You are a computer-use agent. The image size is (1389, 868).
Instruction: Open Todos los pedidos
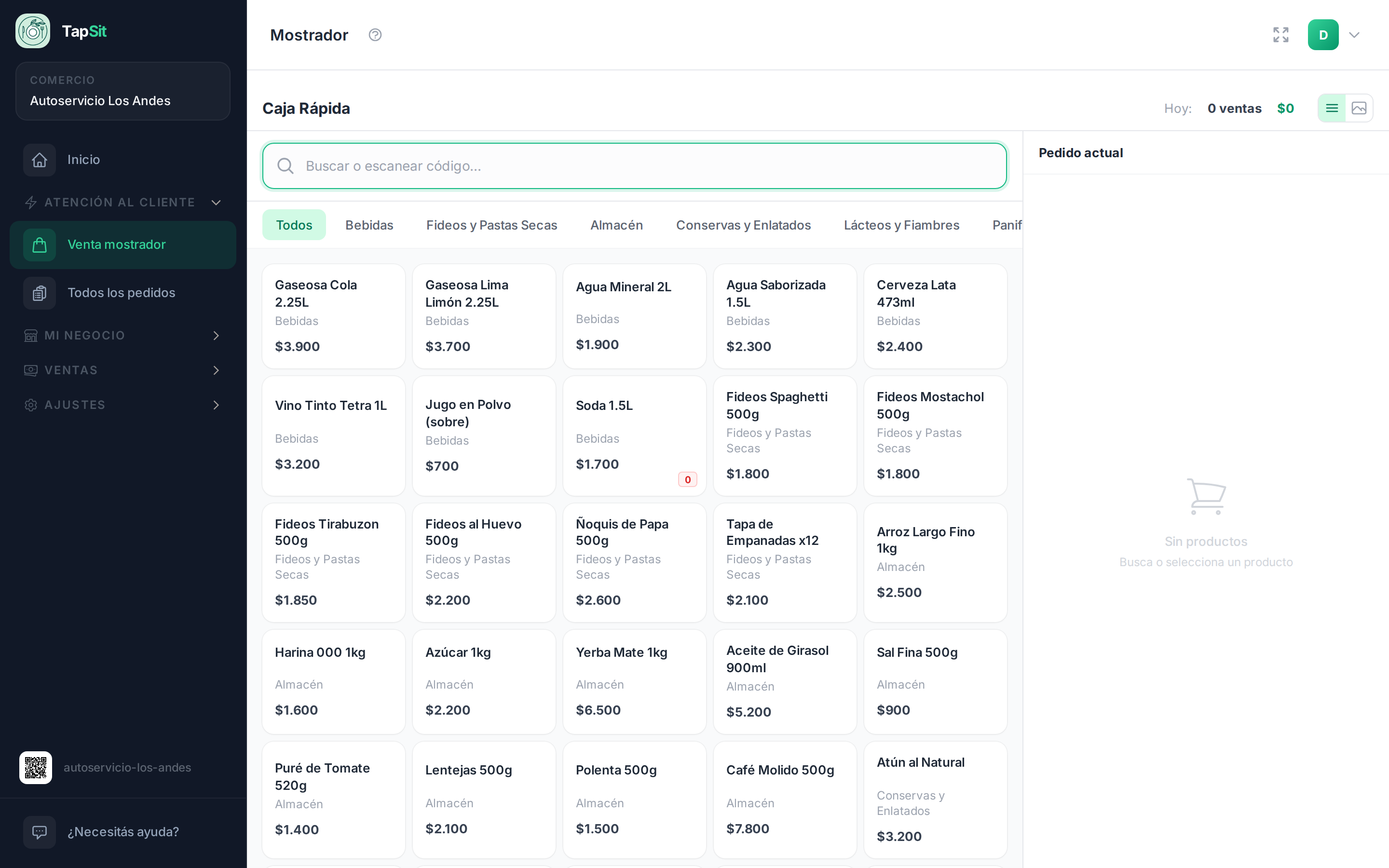[123, 293]
